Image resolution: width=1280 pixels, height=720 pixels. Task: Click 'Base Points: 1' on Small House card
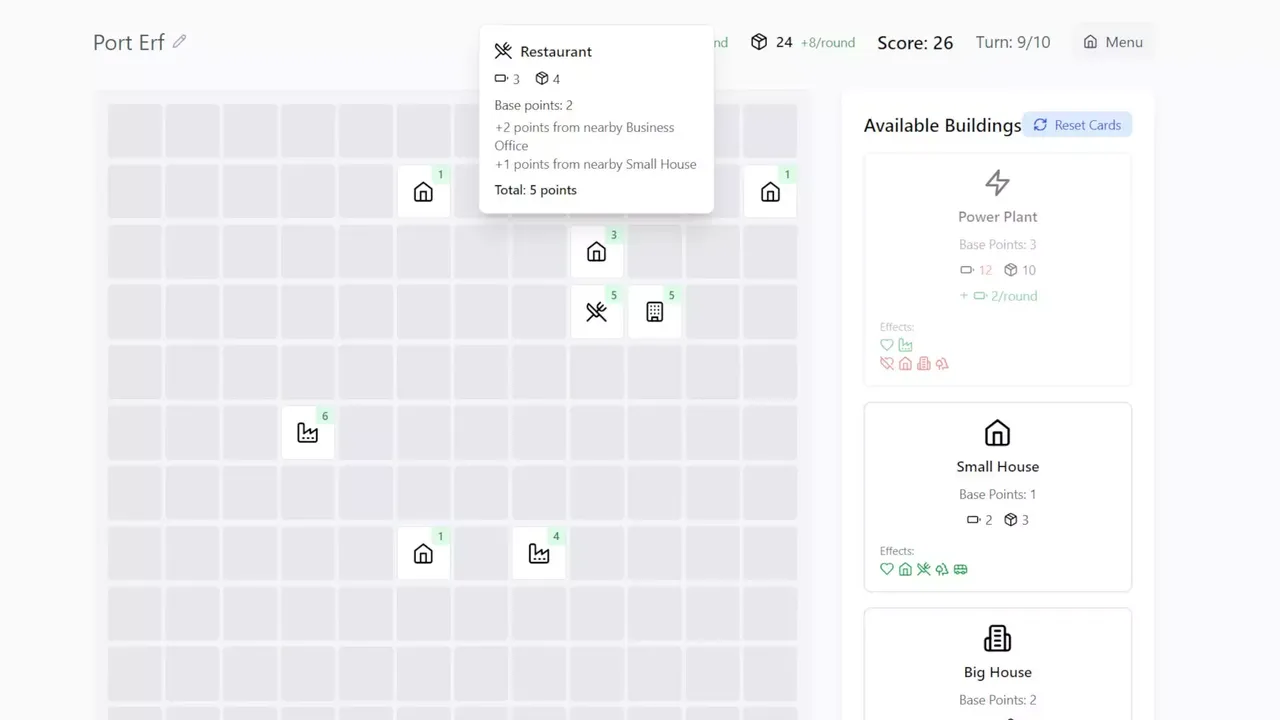pos(997,495)
